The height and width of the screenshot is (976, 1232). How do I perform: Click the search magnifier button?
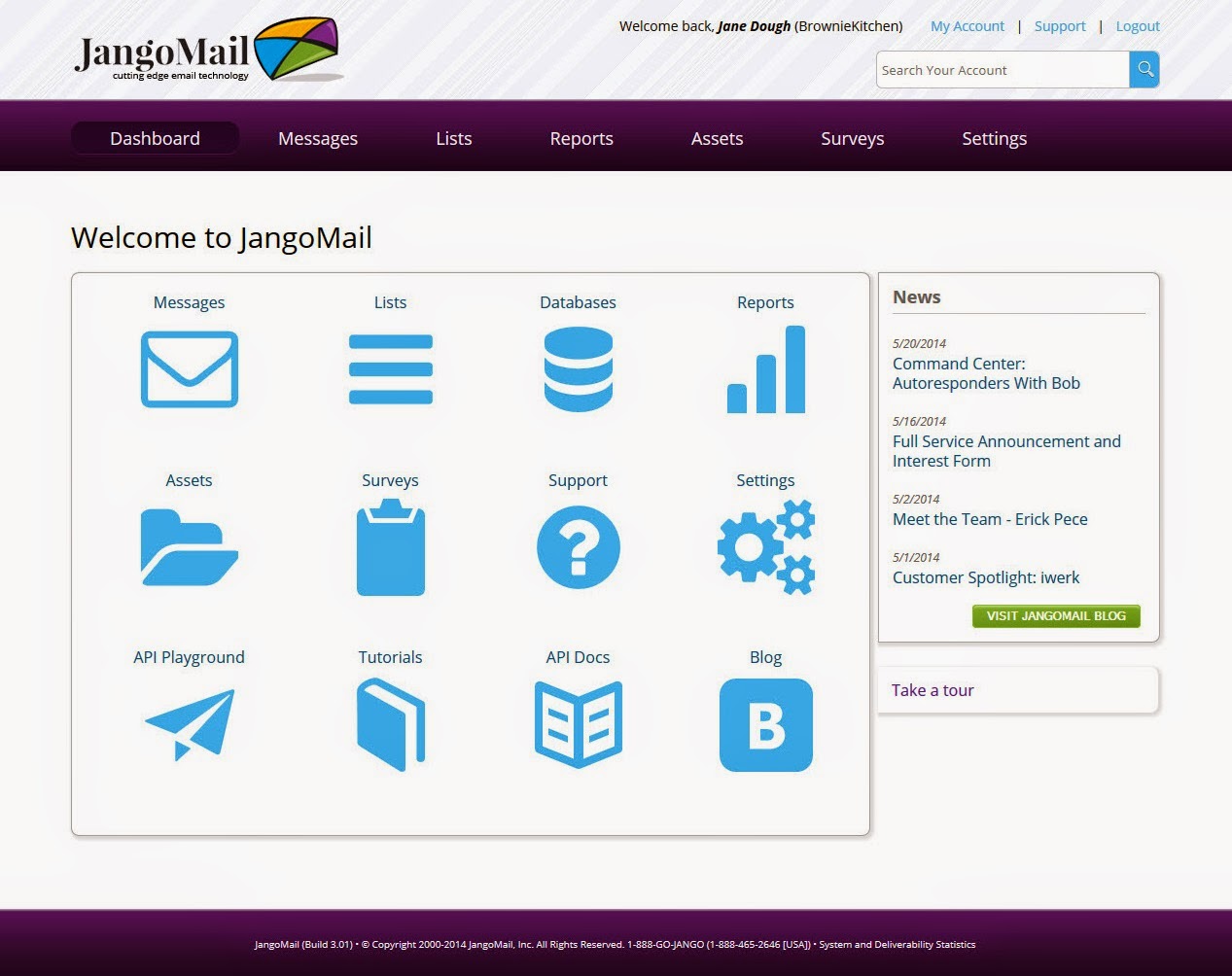[1144, 69]
